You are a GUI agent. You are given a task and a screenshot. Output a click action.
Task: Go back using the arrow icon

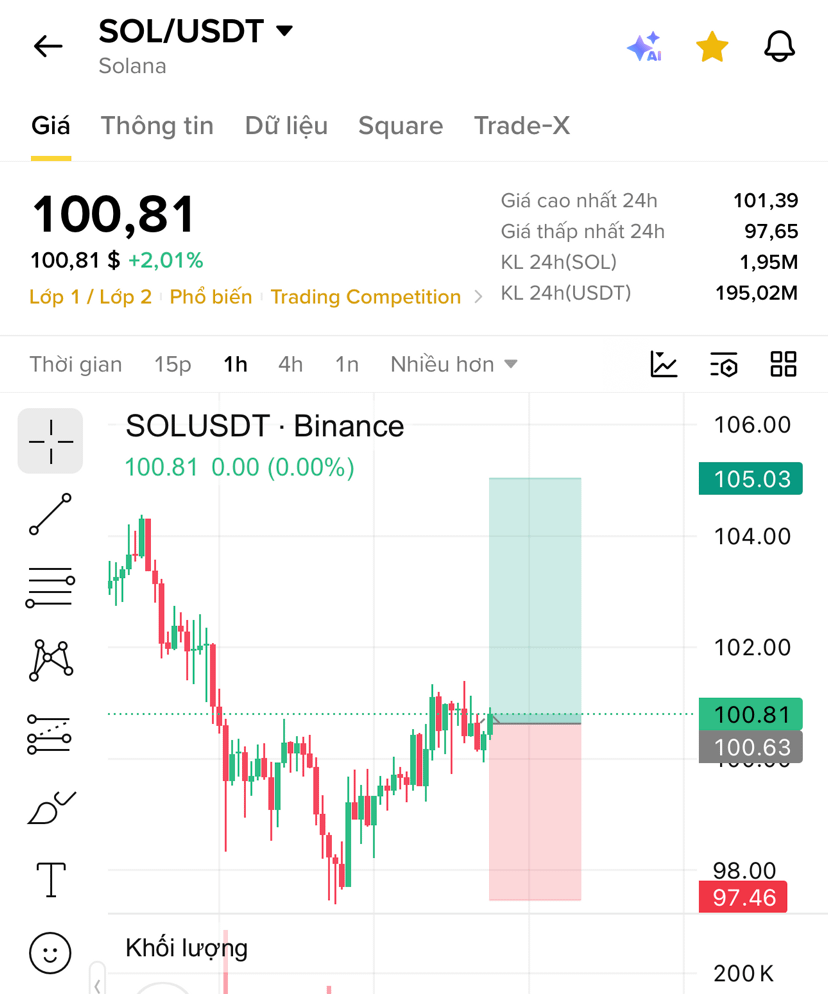(48, 46)
